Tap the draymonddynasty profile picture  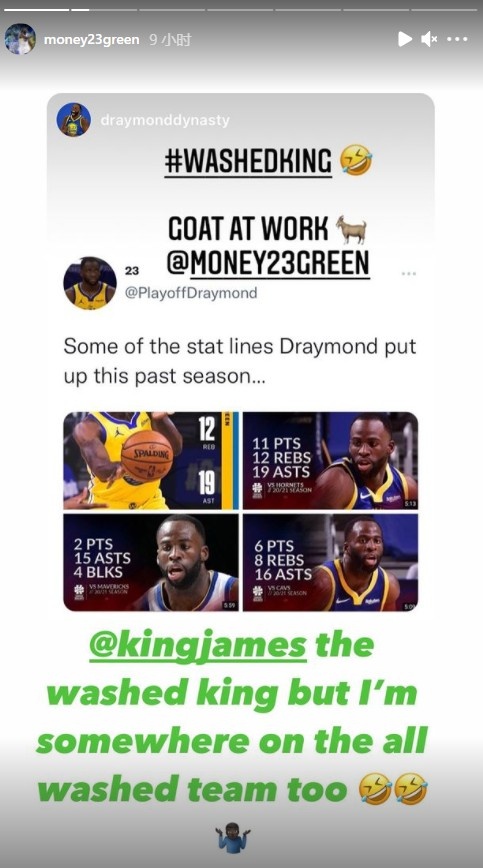(74, 120)
